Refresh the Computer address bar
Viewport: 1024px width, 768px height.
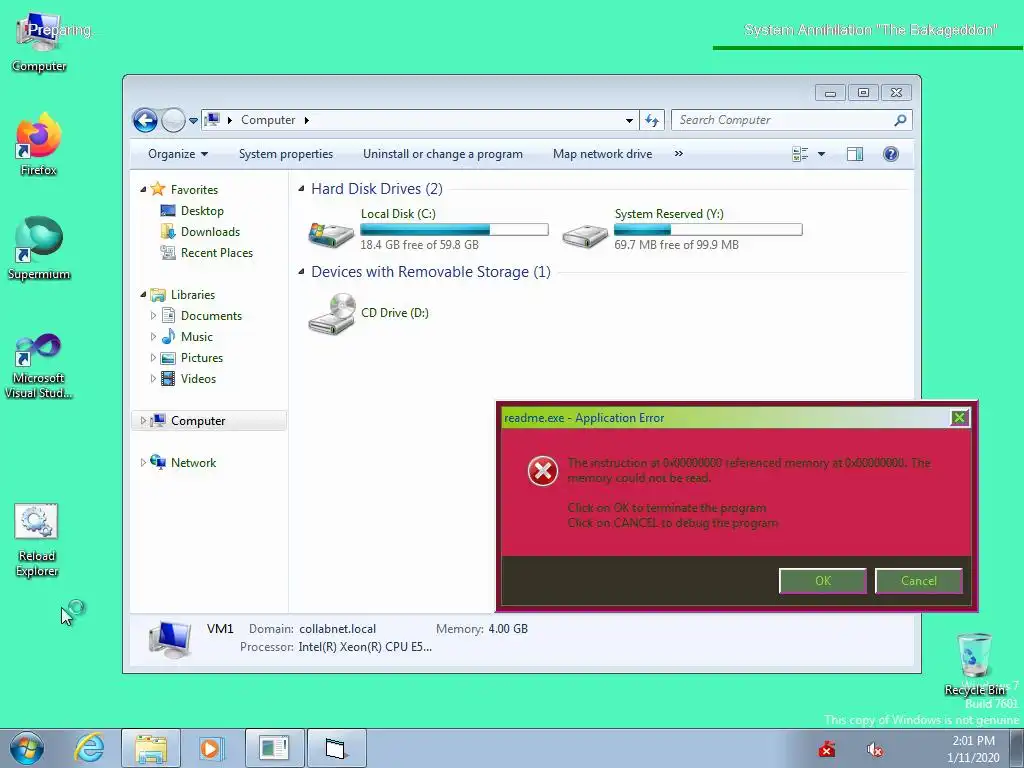click(652, 120)
